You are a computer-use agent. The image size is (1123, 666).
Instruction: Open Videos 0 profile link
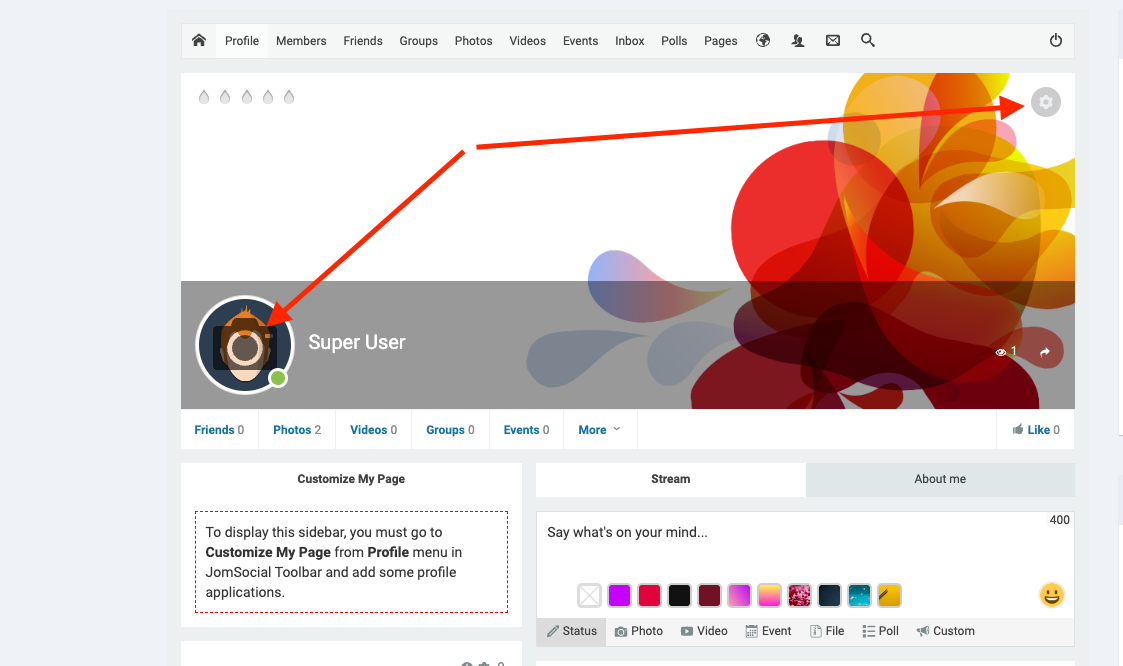373,430
